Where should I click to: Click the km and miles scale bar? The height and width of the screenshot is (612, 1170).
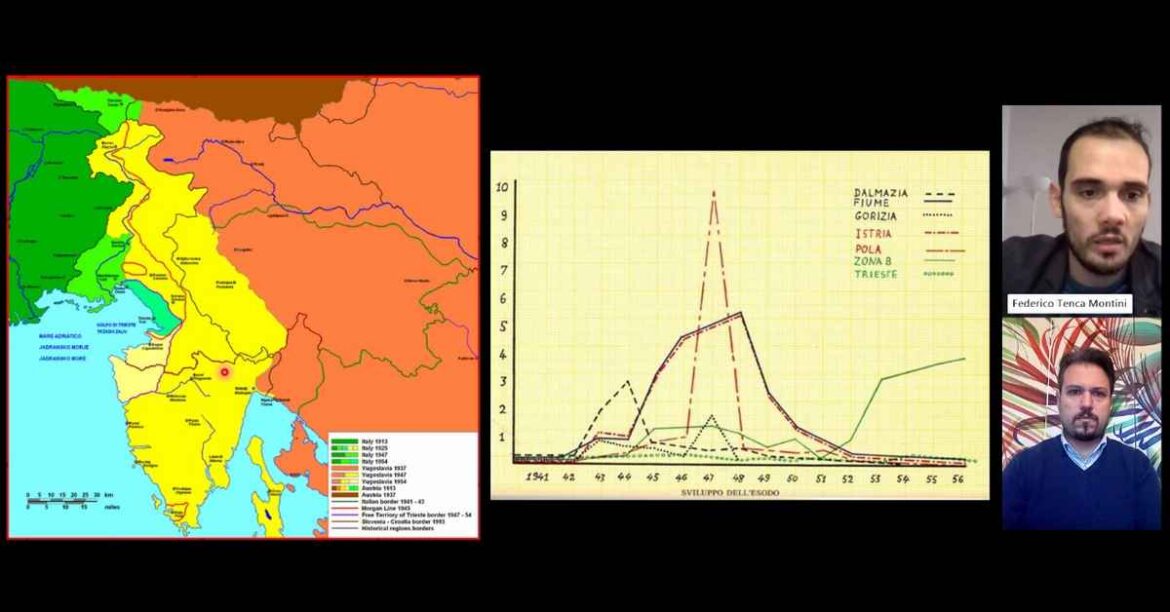click(x=63, y=500)
